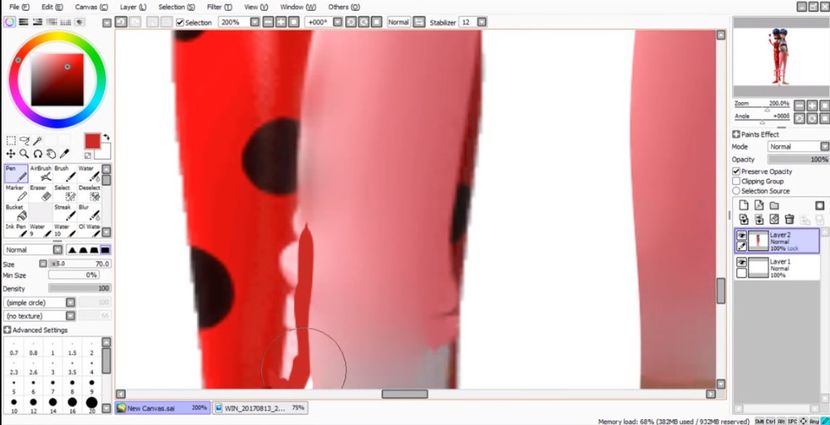Image resolution: width=830 pixels, height=425 pixels.
Task: Open the simple circle shape dropdown
Action: pos(70,302)
